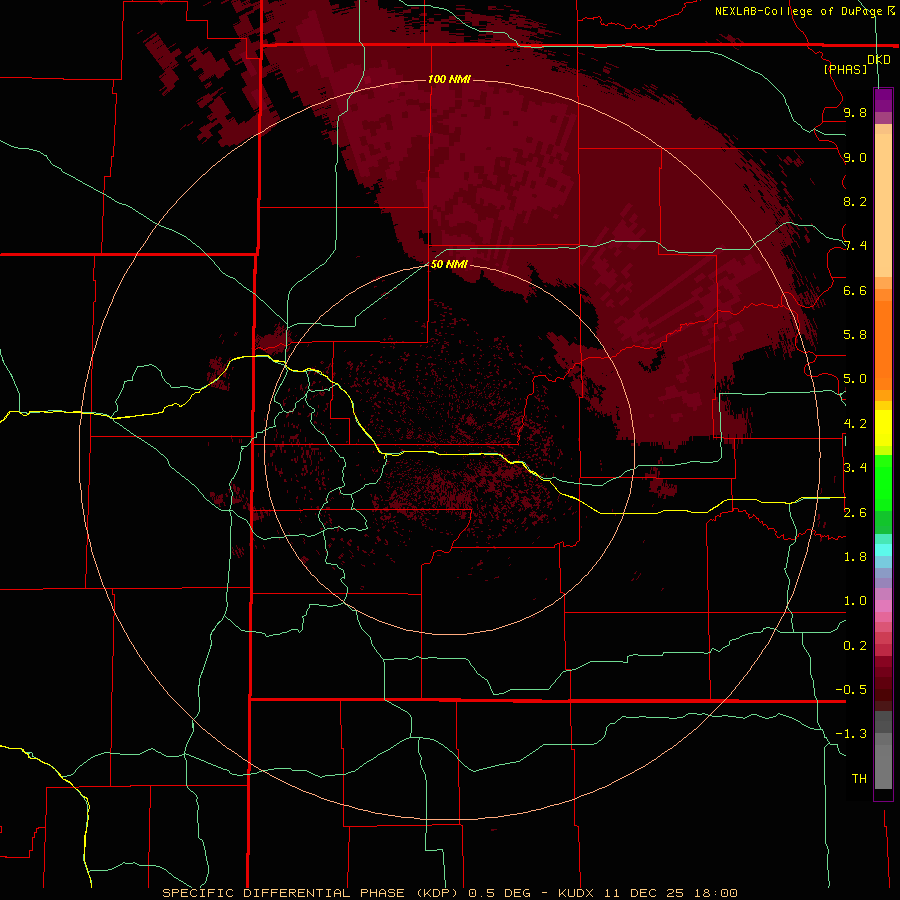Click the light peach band of the color bar

tap(883, 205)
